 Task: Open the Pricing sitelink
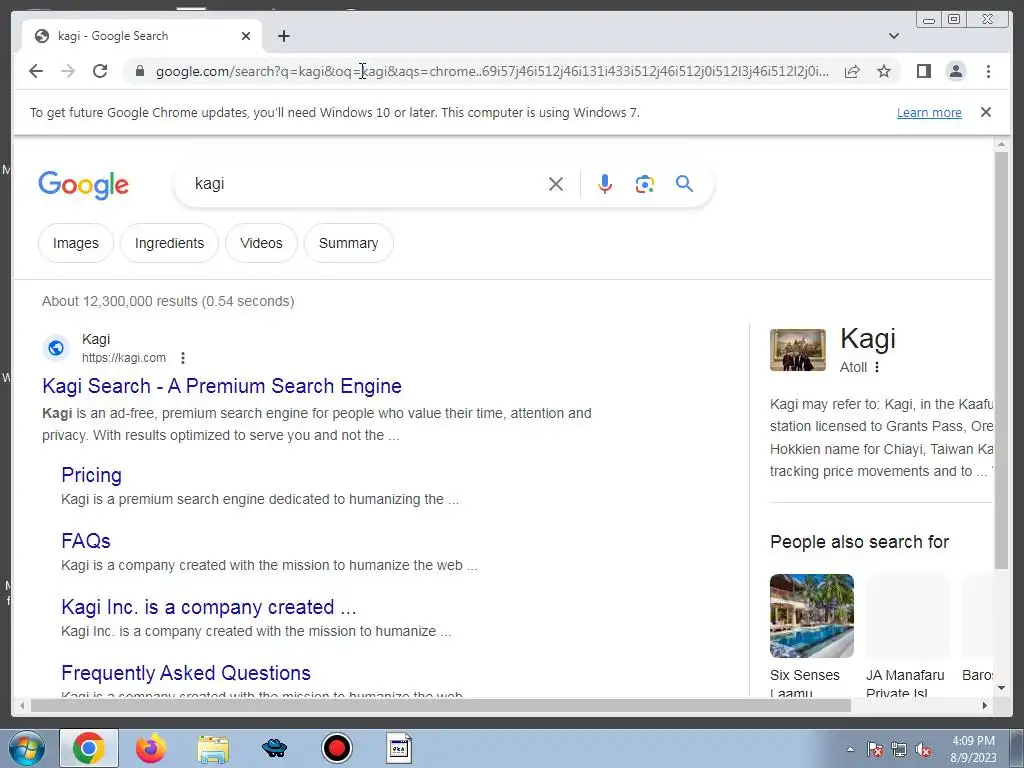pos(91,475)
